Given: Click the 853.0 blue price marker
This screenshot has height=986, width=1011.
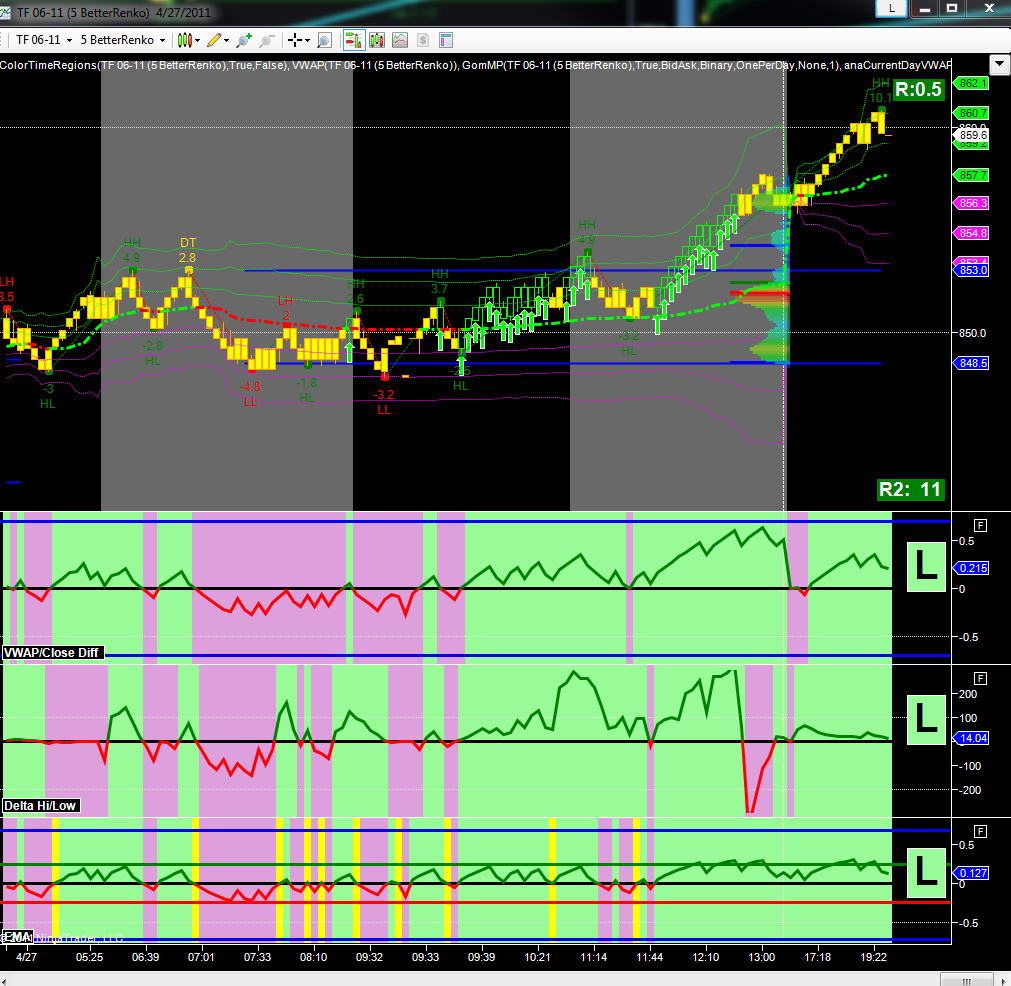Looking at the screenshot, I should click(972, 270).
